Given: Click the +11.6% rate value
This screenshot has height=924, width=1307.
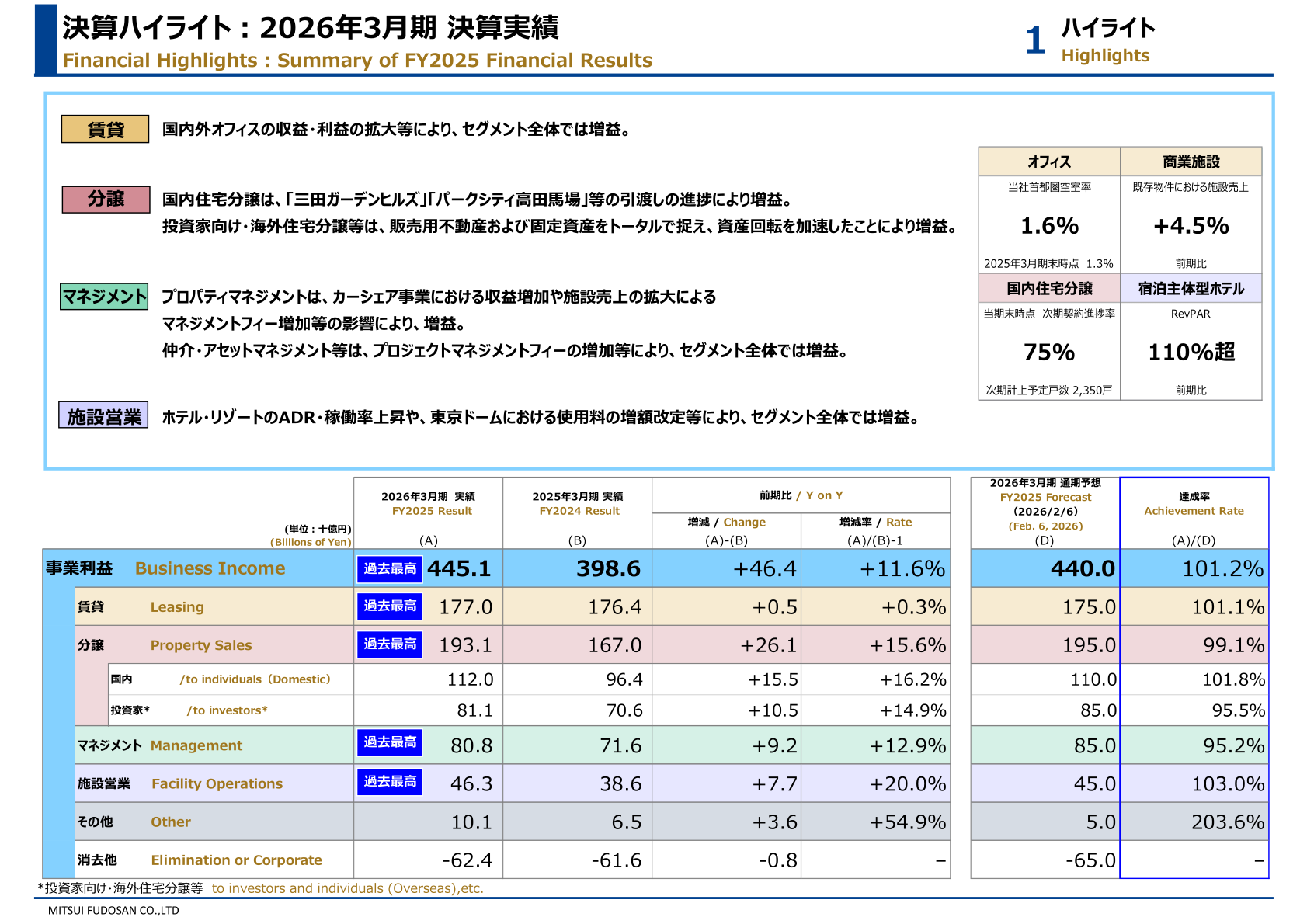Looking at the screenshot, I should [902, 568].
